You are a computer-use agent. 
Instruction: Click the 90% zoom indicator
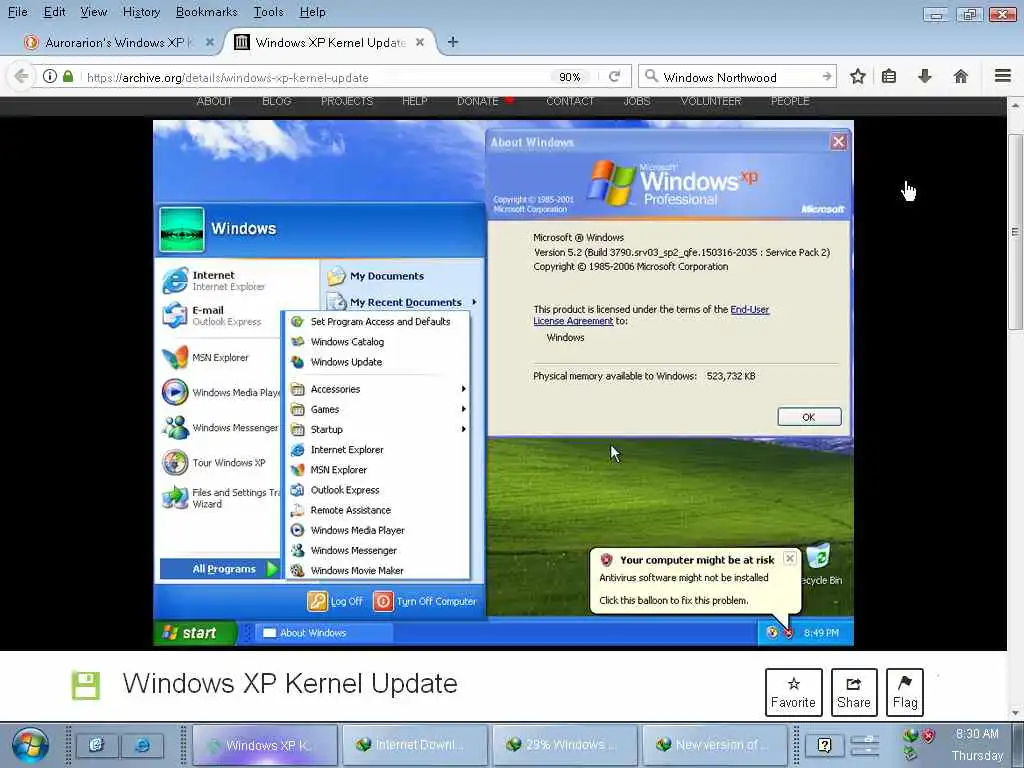(x=569, y=77)
